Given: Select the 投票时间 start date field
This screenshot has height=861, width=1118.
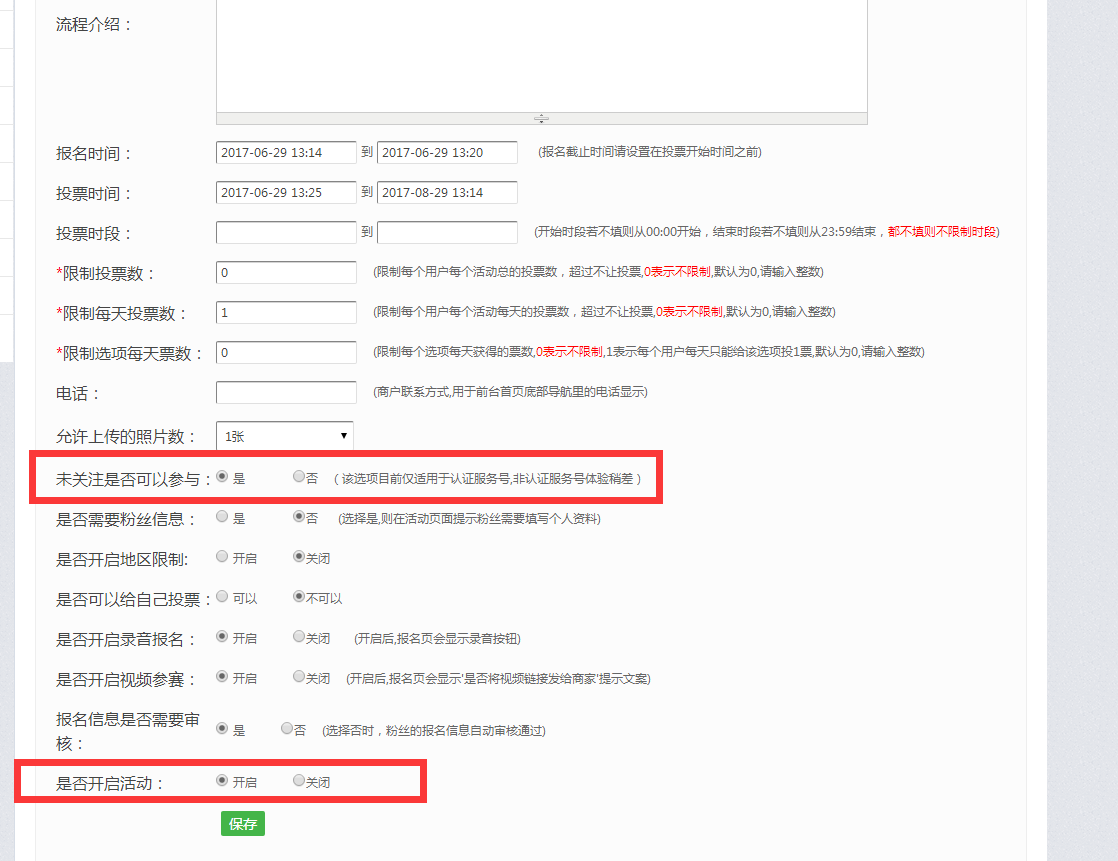Looking at the screenshot, I should (285, 192).
